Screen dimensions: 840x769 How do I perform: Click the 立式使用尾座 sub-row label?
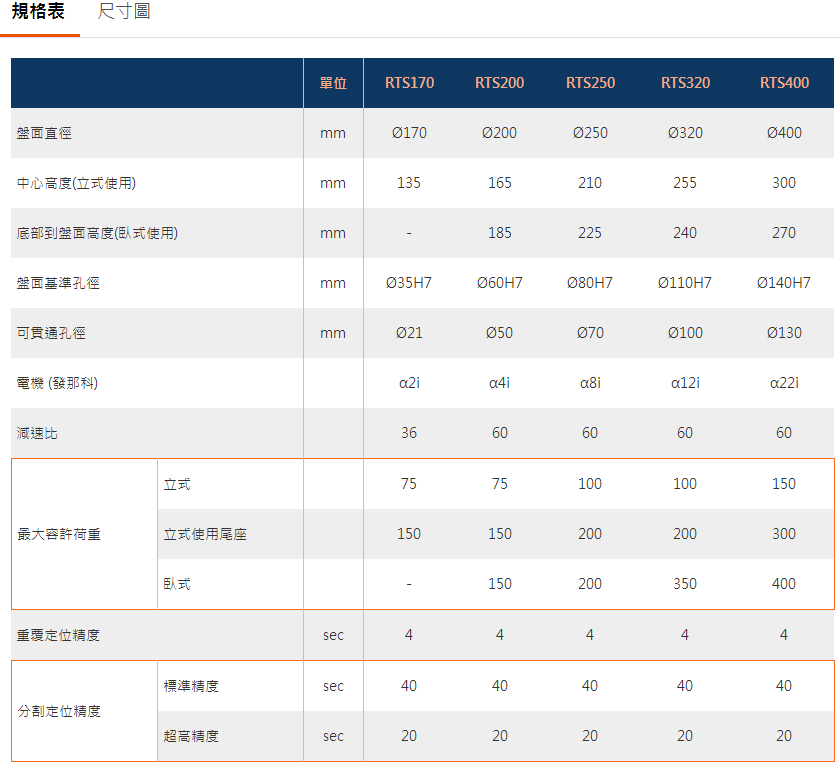205,534
